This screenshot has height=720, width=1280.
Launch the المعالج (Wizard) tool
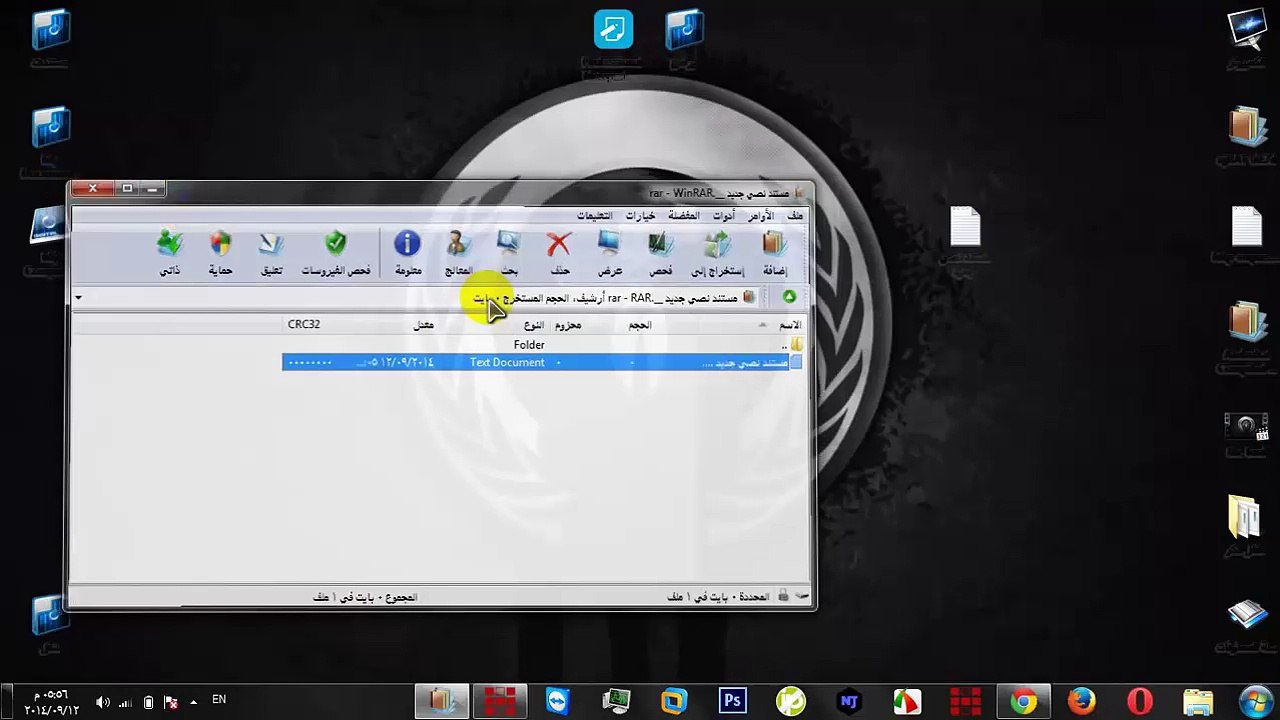[458, 253]
